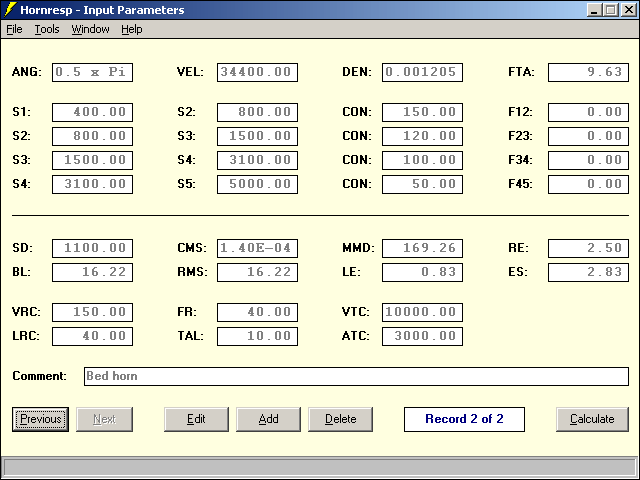This screenshot has height=480, width=640.
Task: Open the Help menu
Action: pos(131,29)
